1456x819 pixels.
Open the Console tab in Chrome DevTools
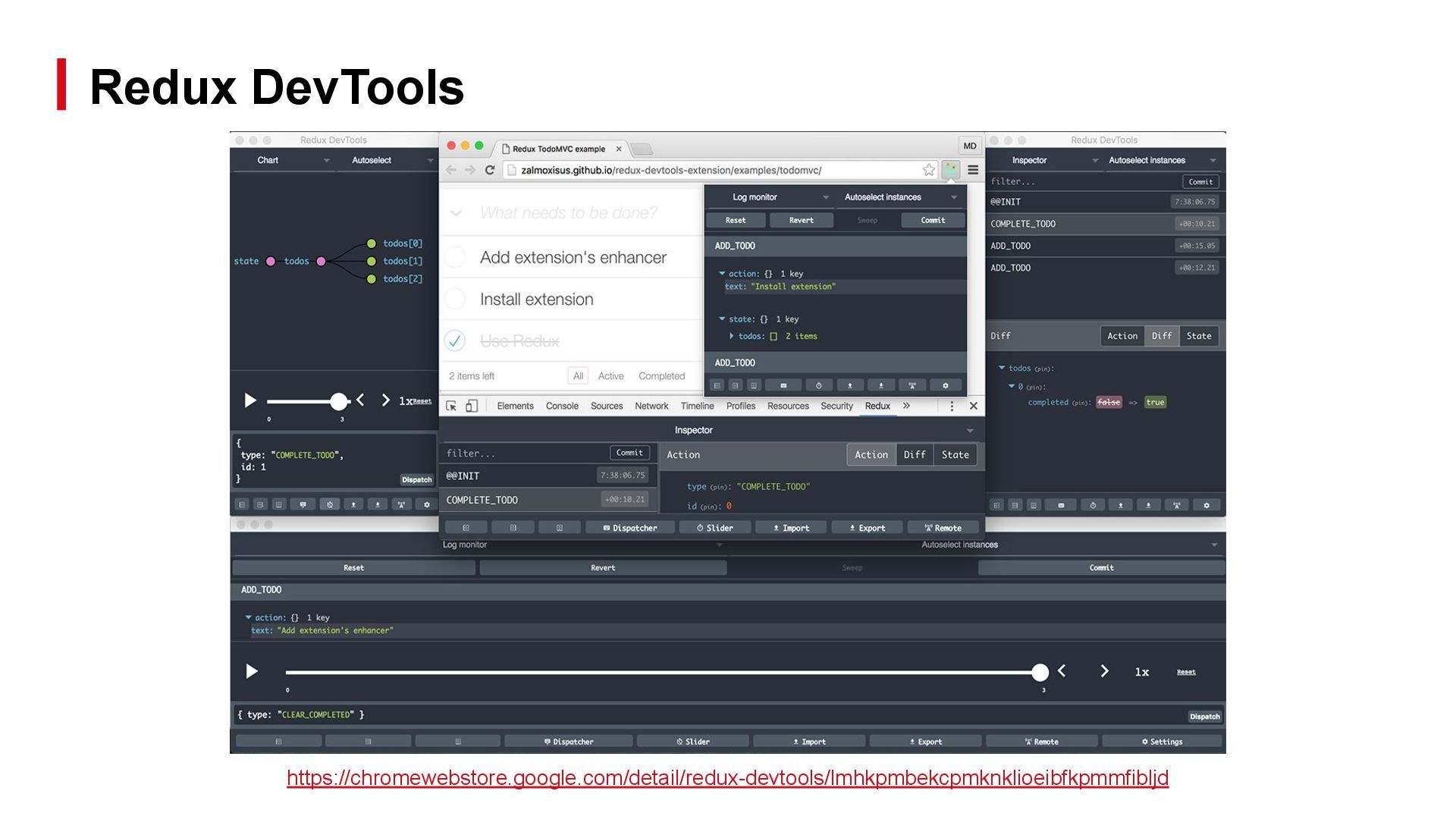562,406
